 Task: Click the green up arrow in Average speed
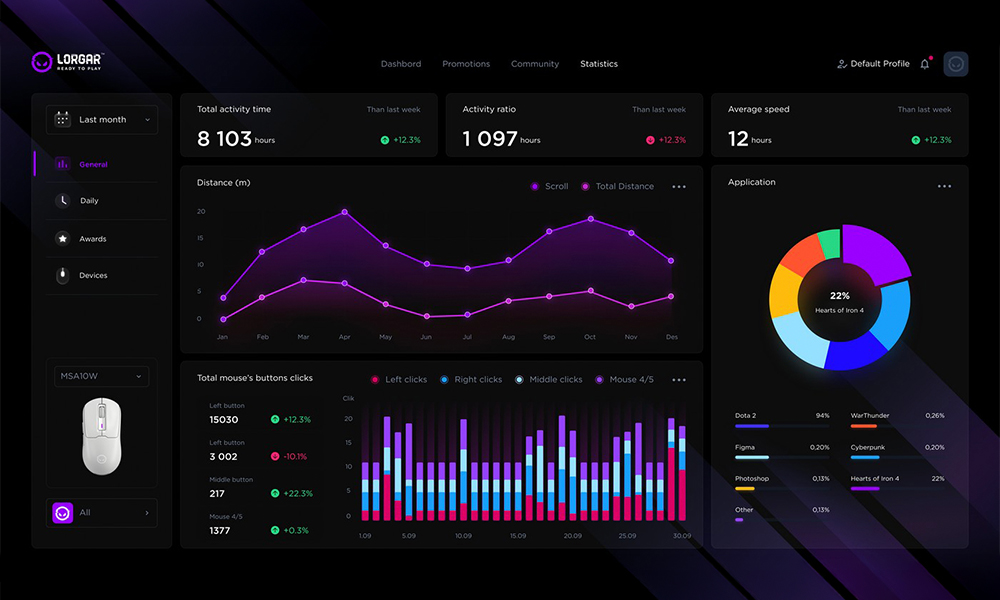(x=916, y=140)
